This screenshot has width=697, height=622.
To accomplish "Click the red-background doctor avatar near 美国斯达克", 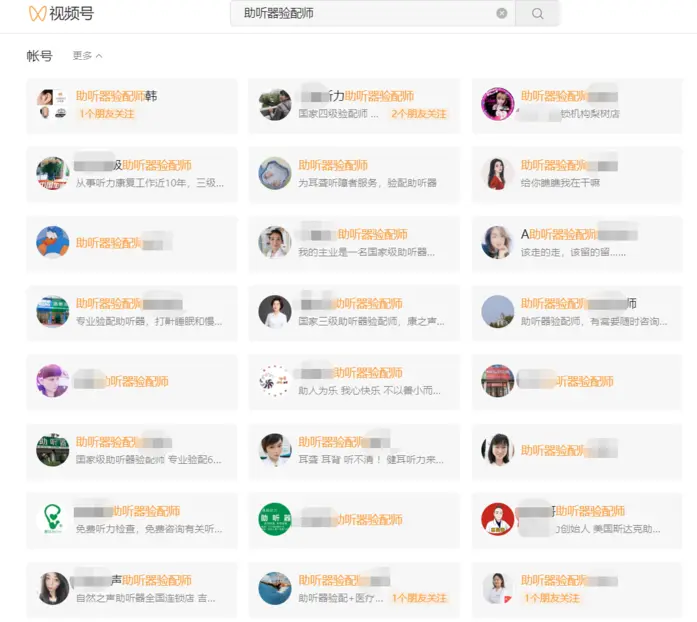I will (497, 519).
